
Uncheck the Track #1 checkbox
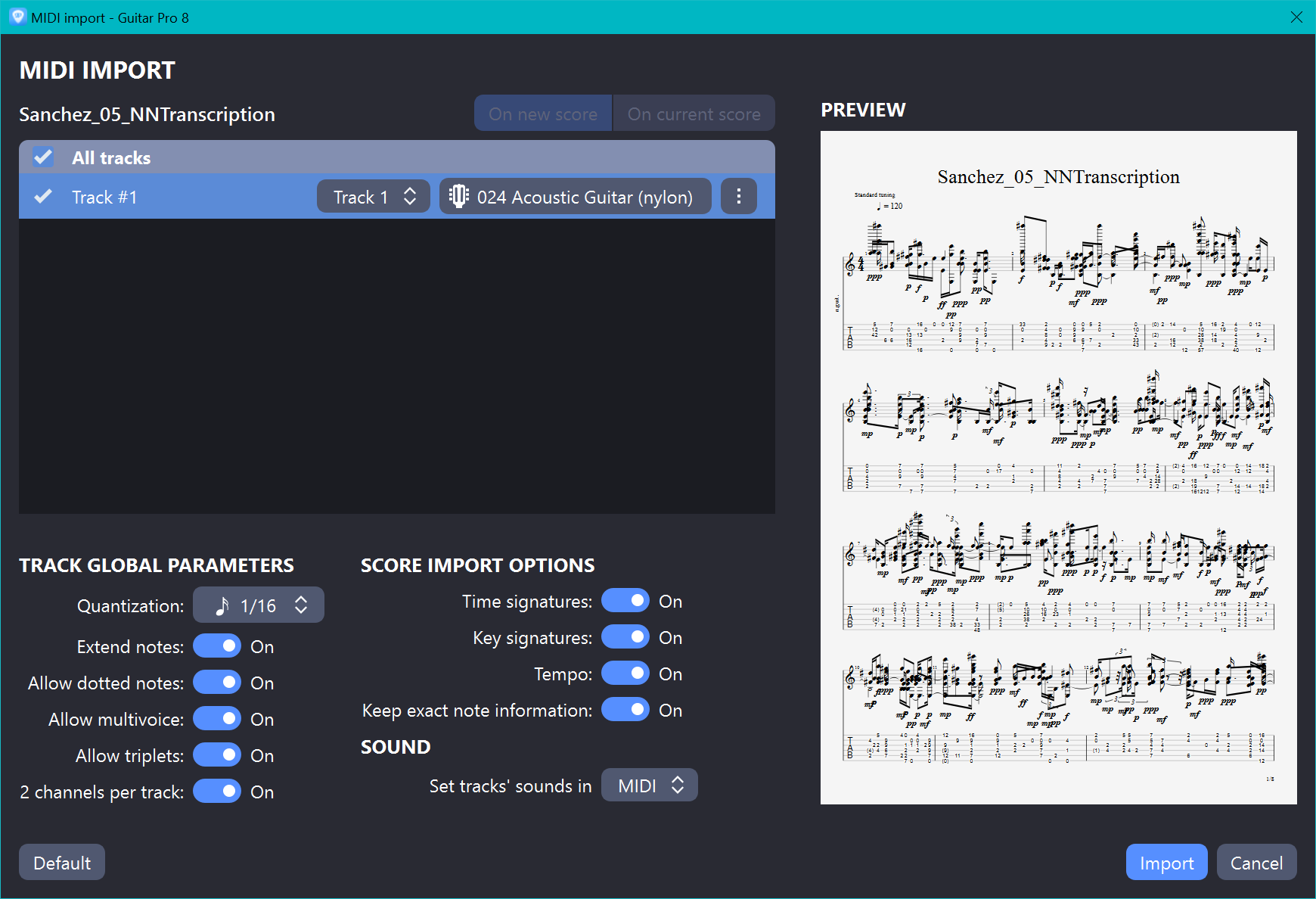point(43,197)
